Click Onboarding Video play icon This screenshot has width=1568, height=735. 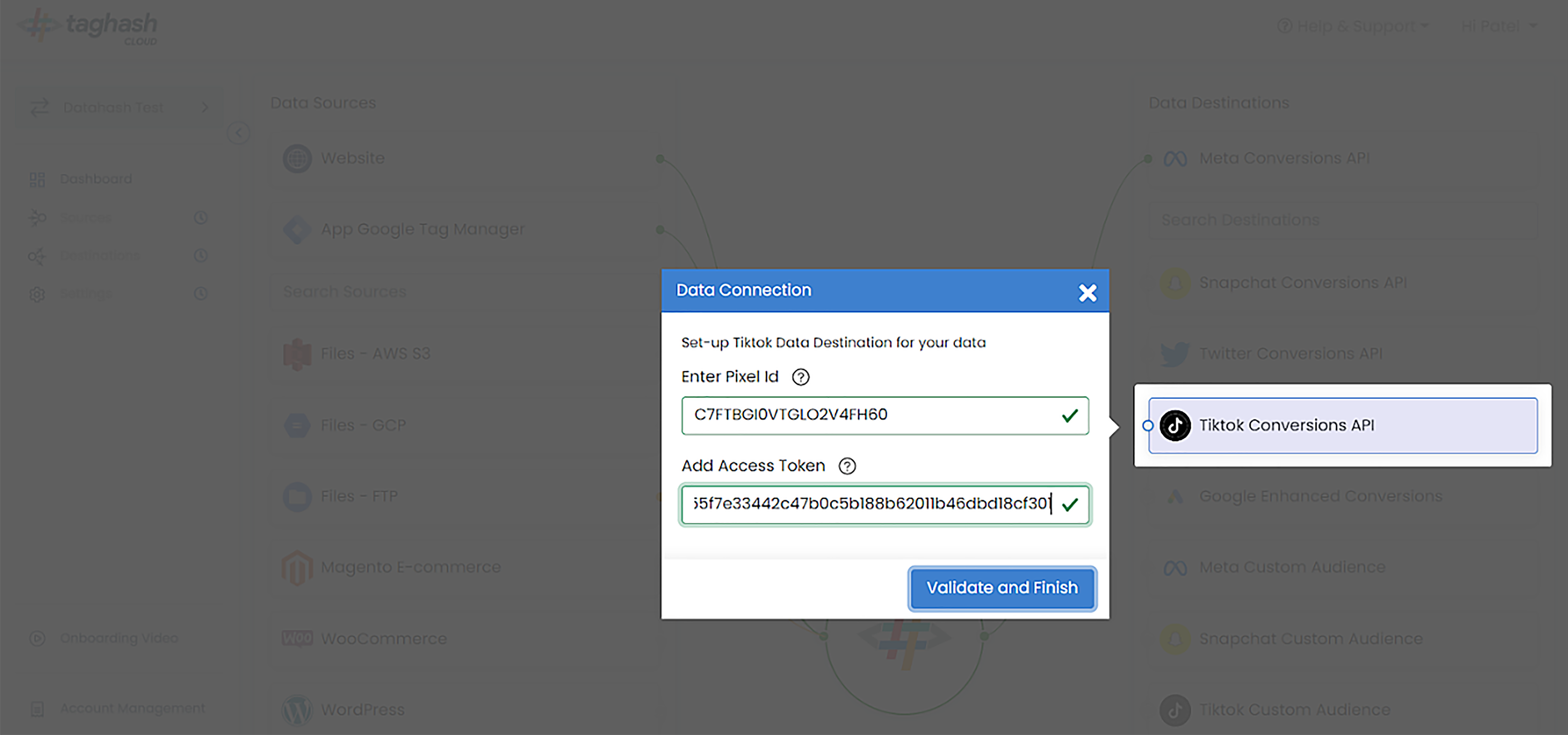click(x=37, y=638)
